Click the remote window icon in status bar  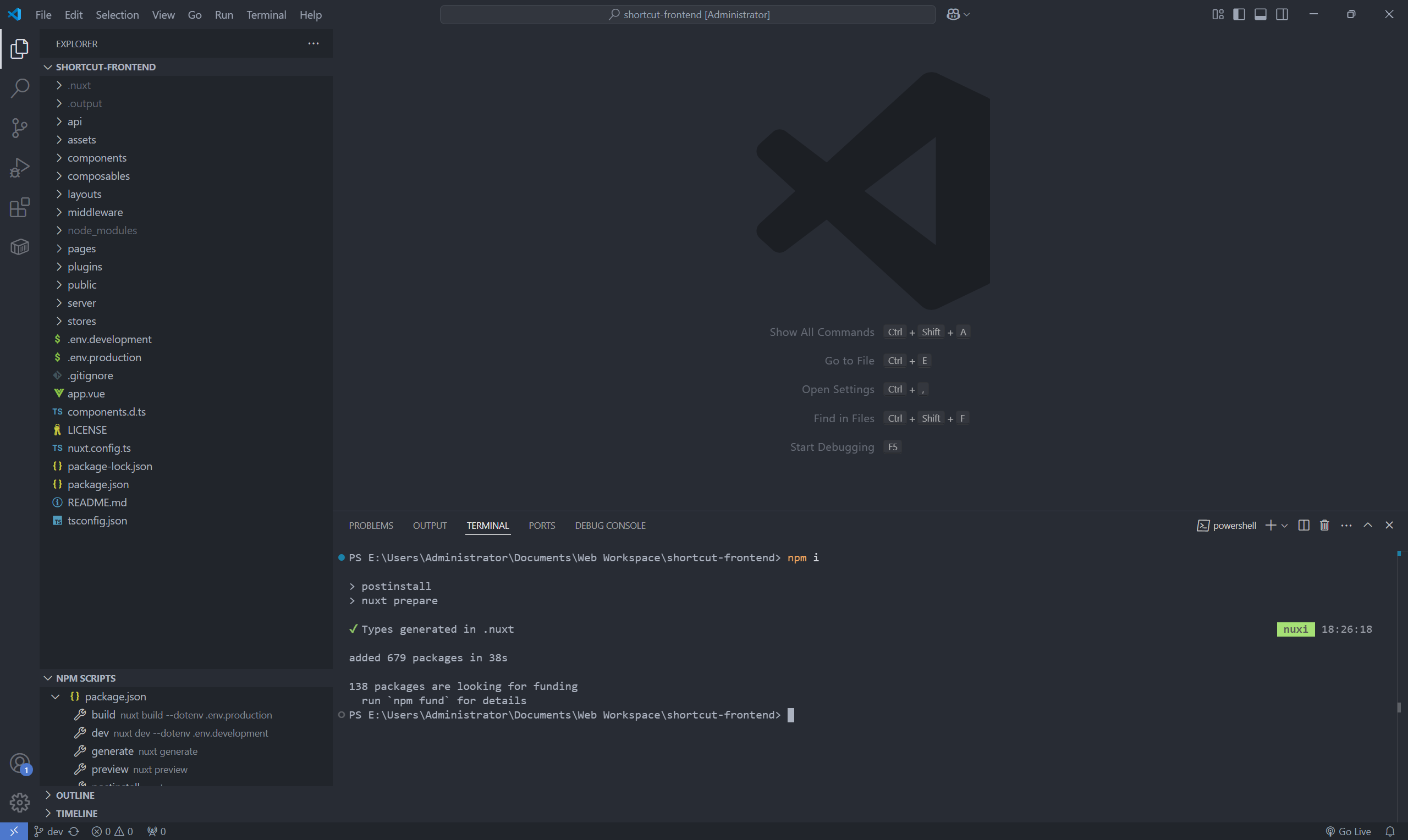(14, 831)
